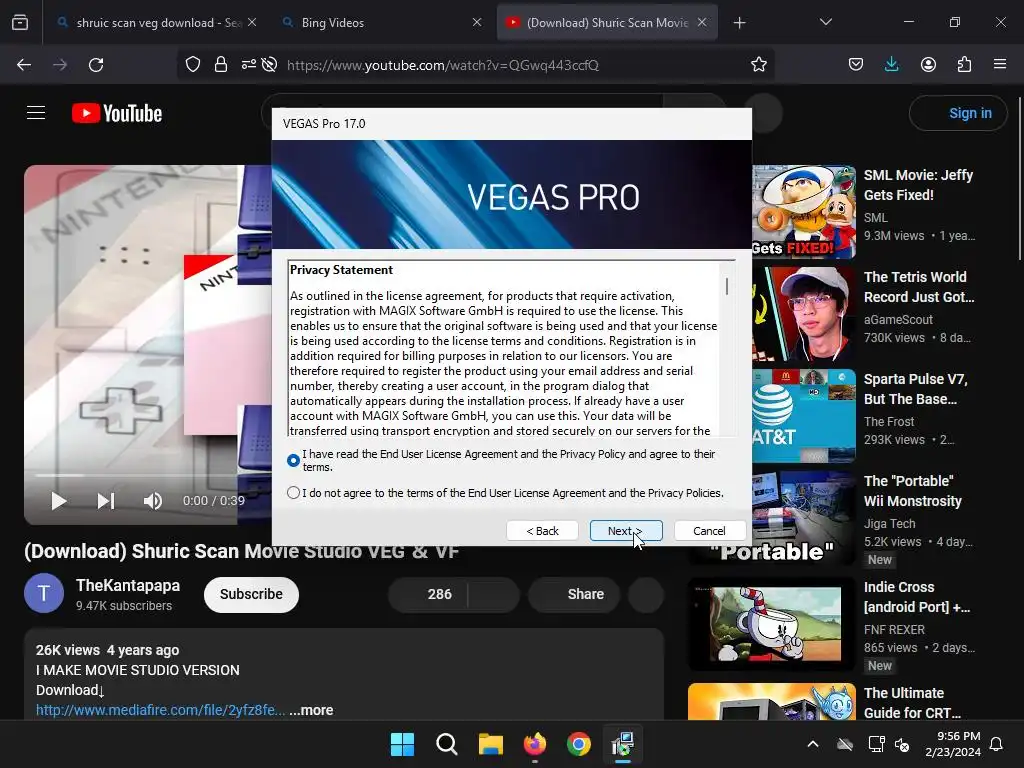
Task: Open notifications bell in system tray
Action: coord(997,744)
